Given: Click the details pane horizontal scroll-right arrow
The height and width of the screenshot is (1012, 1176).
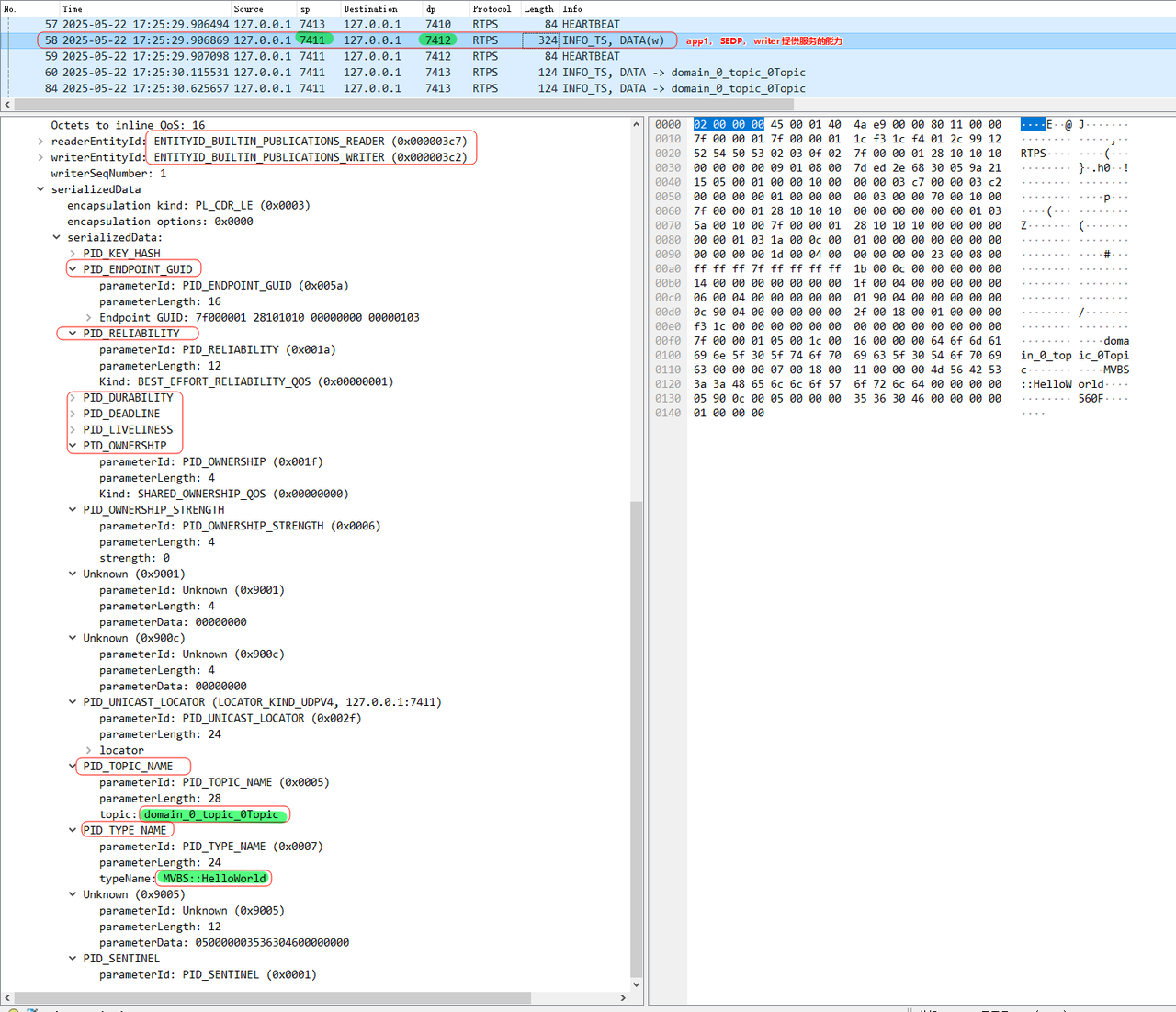Looking at the screenshot, I should [623, 998].
